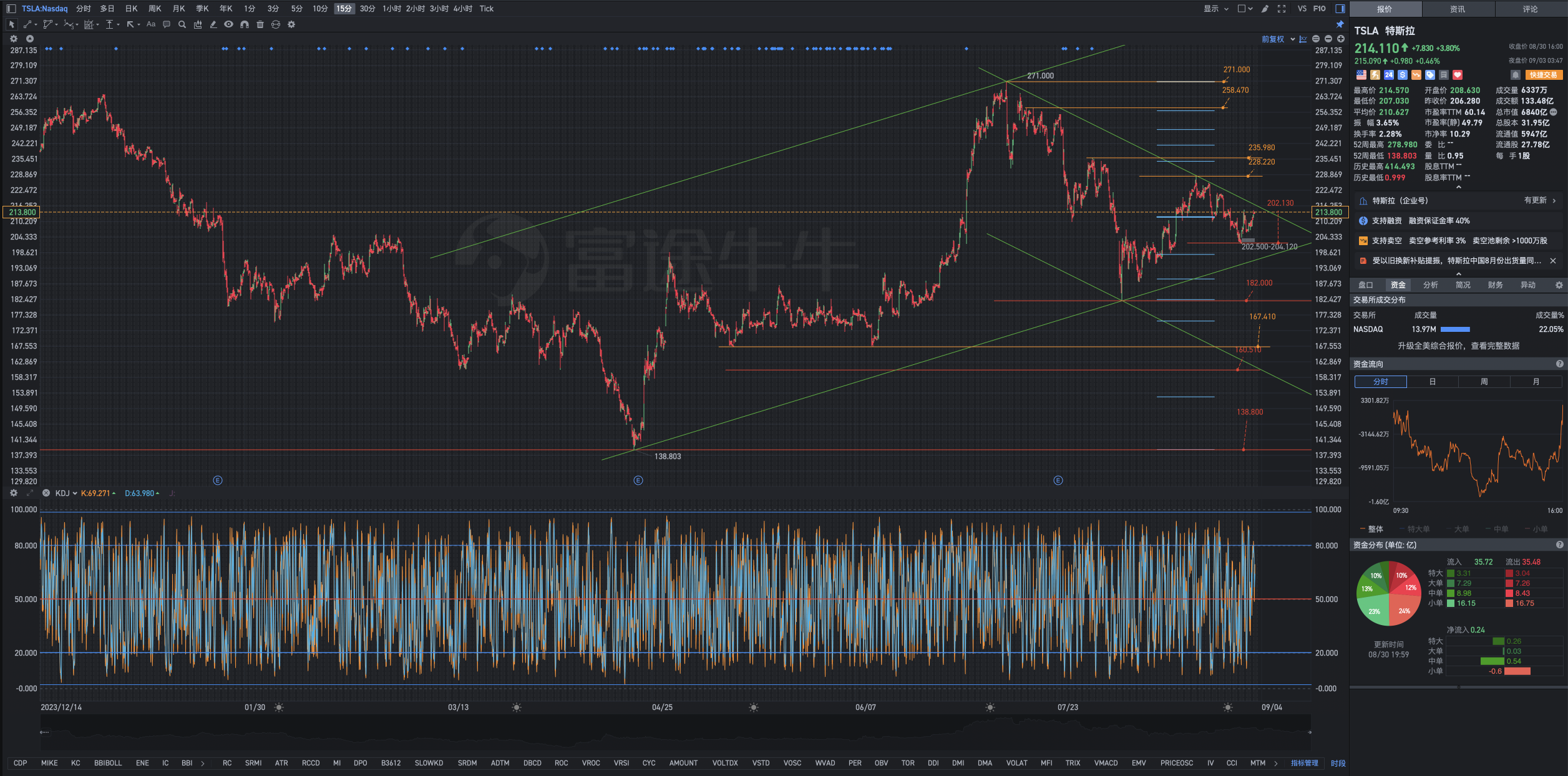
Task: Zoom in chart with plus icon
Action: 1341,39
